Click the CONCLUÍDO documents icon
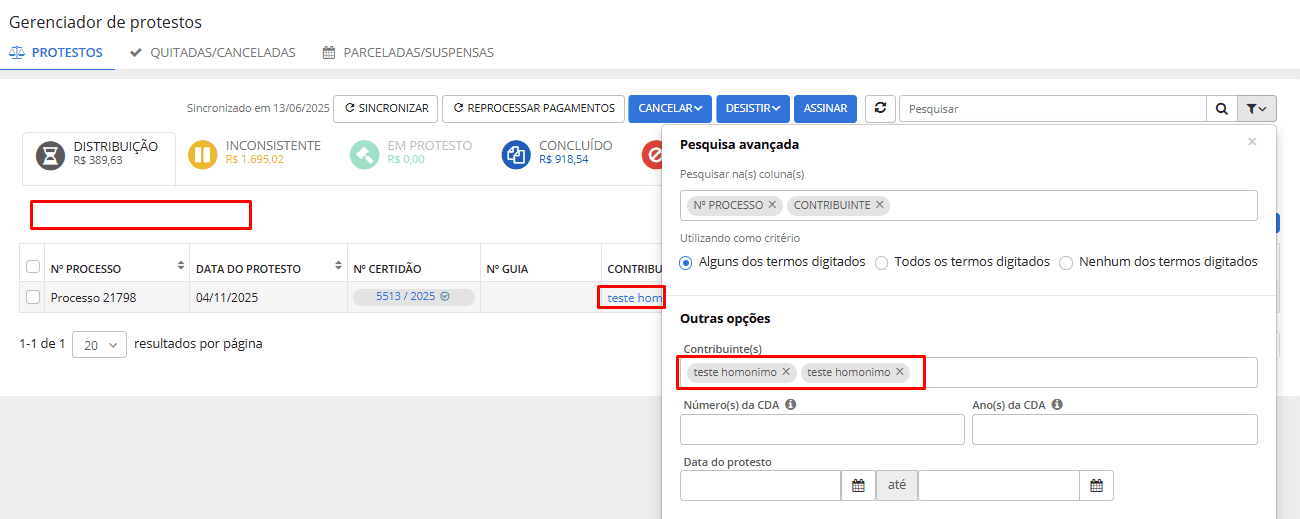Viewport: 1300px width, 519px height. [x=516, y=155]
